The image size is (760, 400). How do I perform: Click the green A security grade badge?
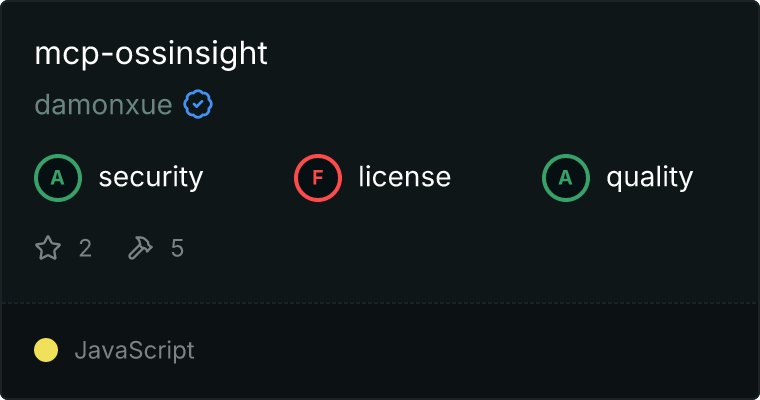point(58,178)
